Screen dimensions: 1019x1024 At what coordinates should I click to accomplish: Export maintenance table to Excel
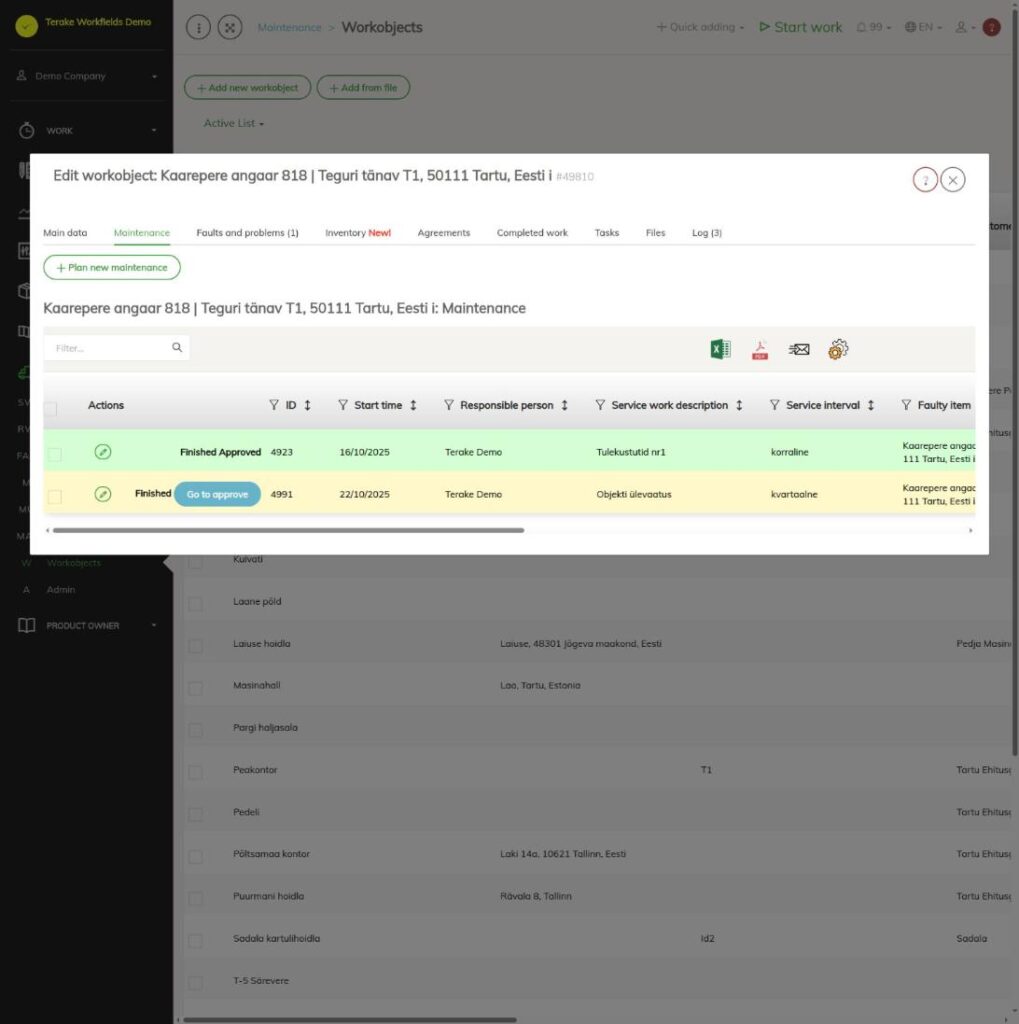pos(720,349)
